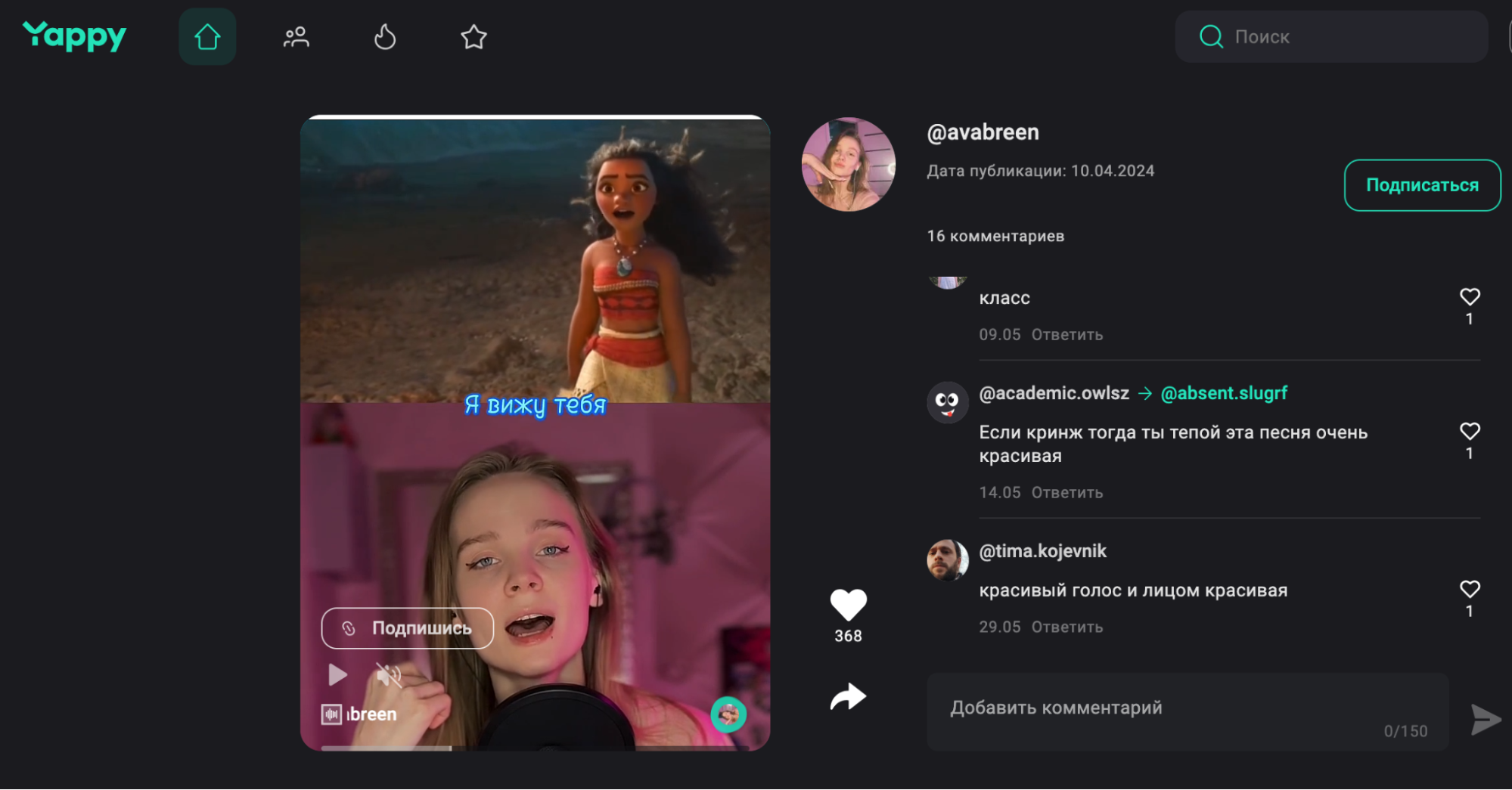Reply to the 'класс' comment dated 09.05

tap(1067, 335)
